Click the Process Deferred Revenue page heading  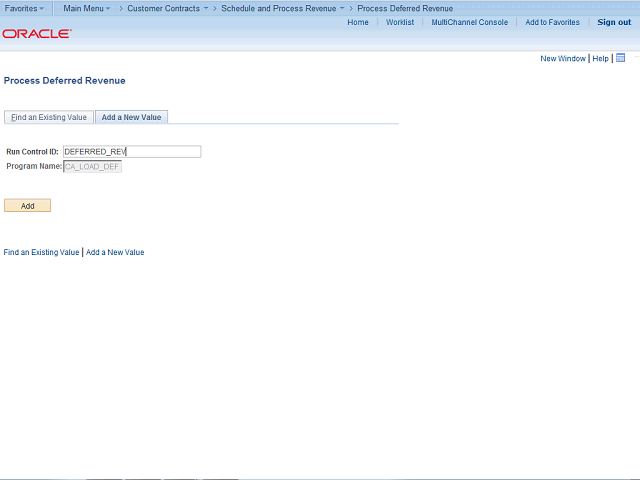point(64,80)
